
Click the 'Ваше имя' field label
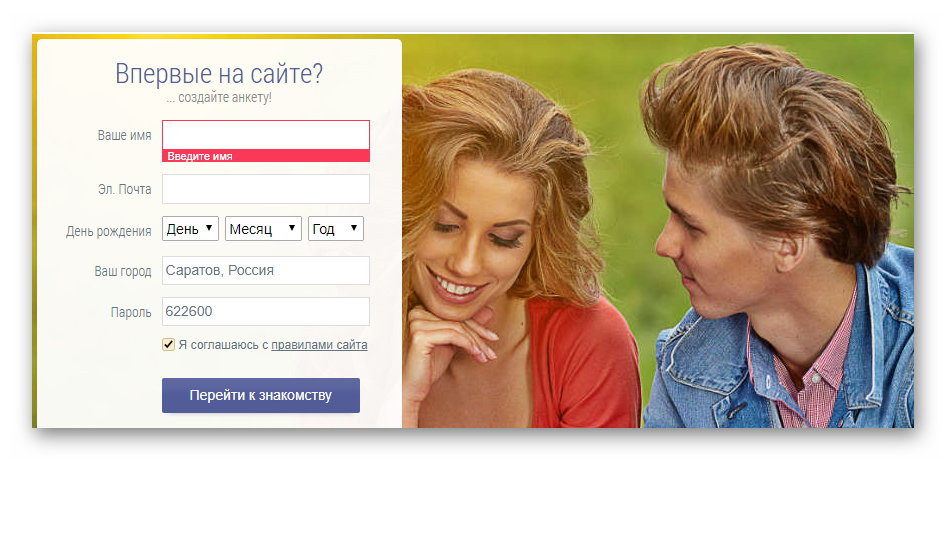pos(124,135)
